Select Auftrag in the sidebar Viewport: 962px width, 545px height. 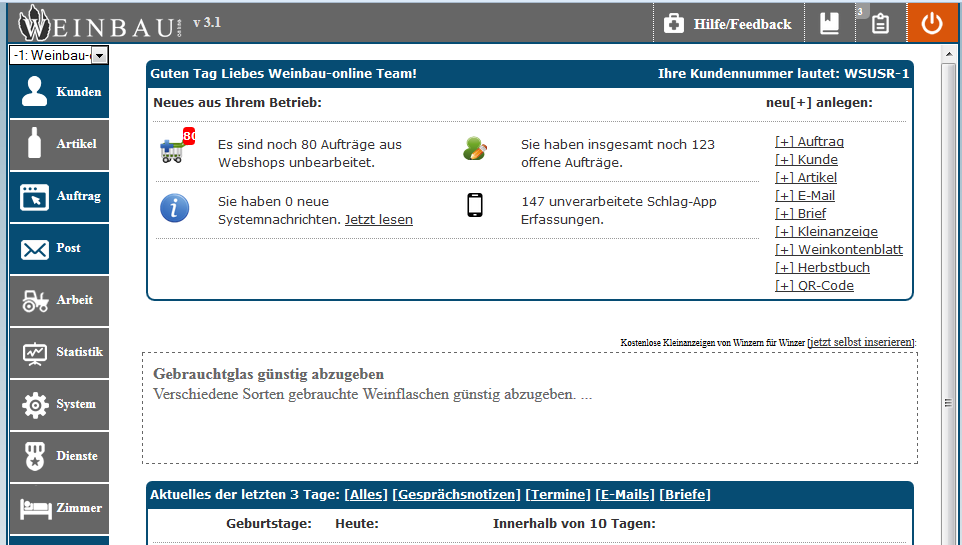59,196
